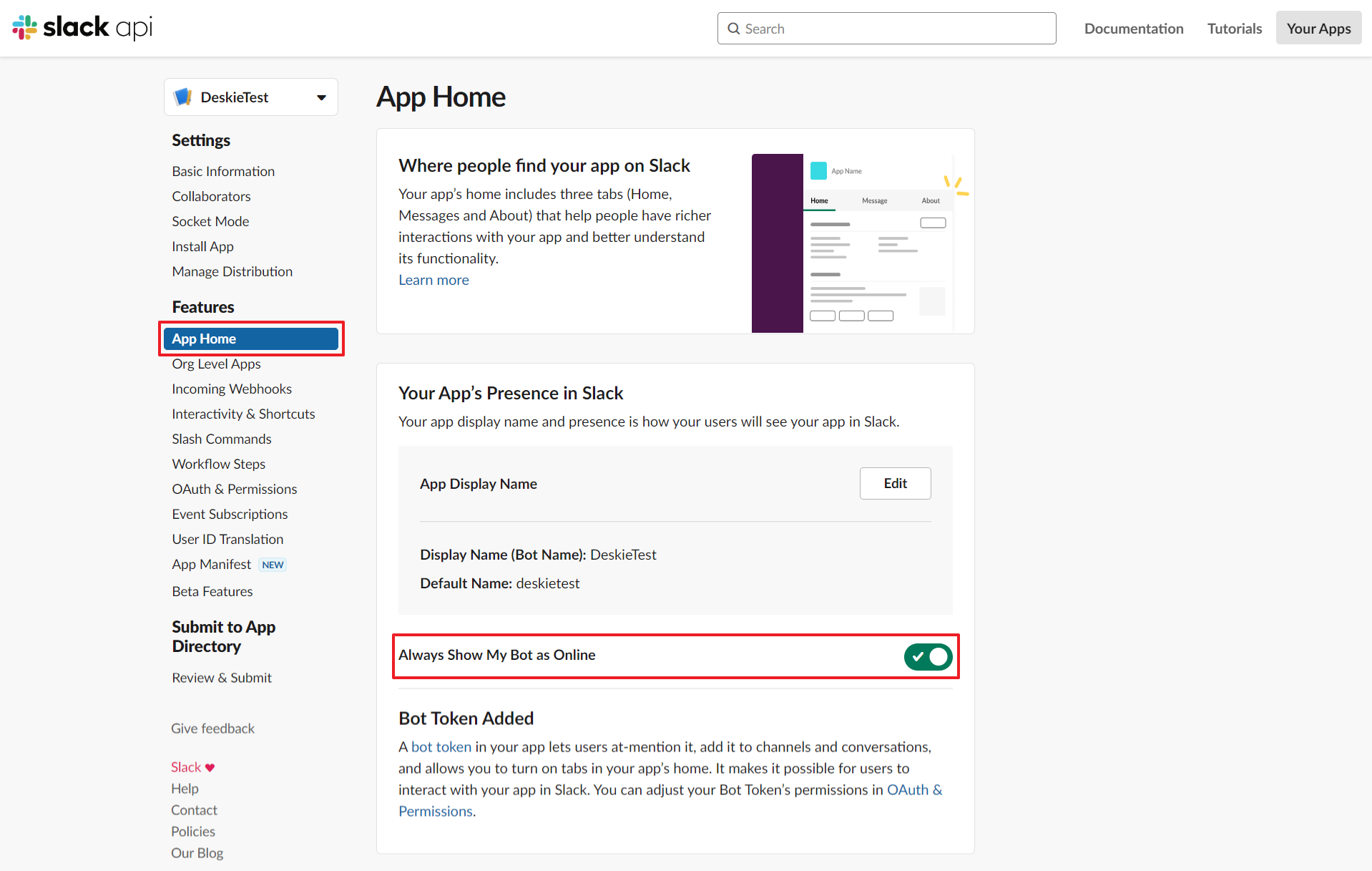Open Incoming Webhooks page

tap(232, 389)
